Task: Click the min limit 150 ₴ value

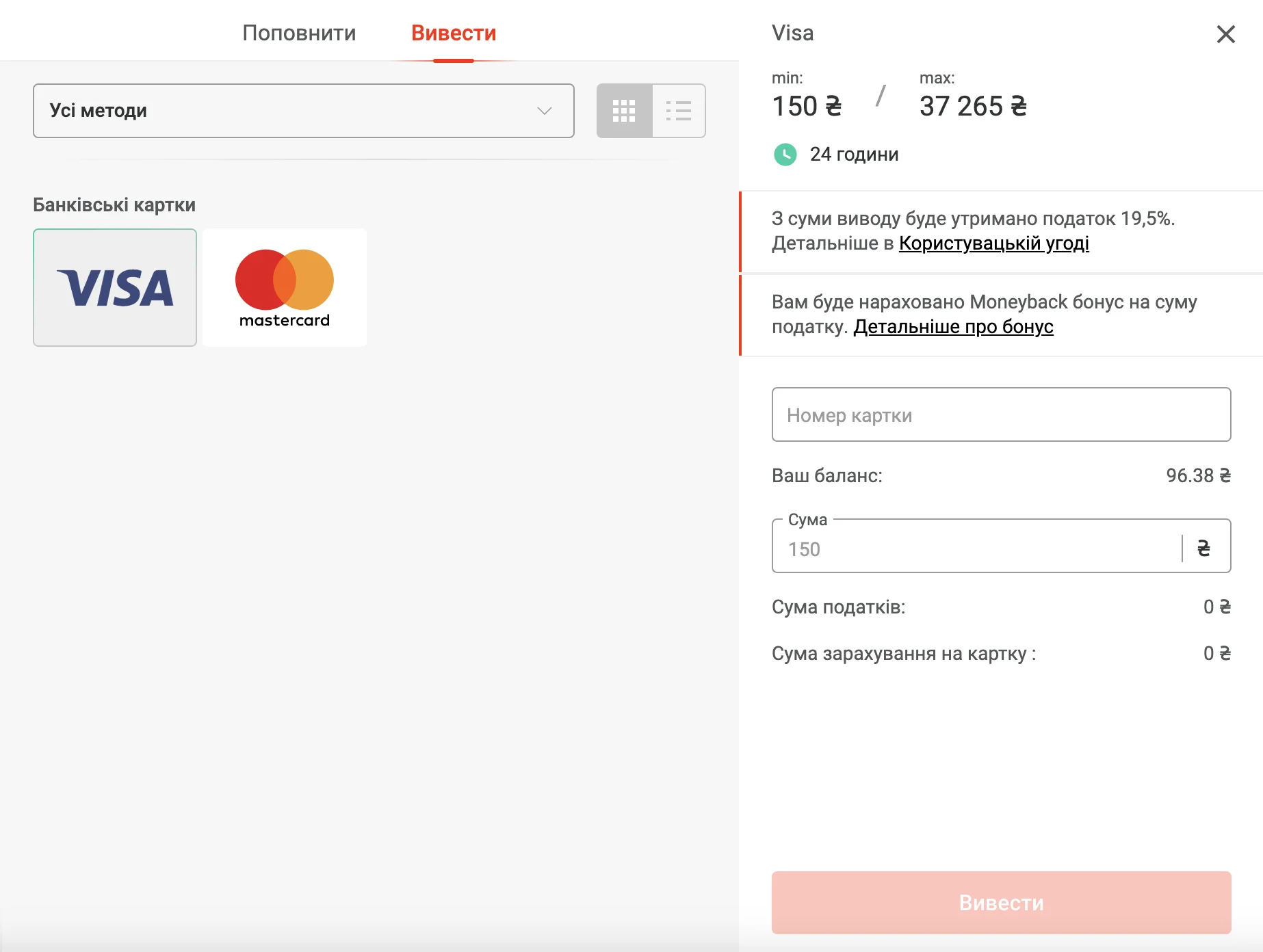Action: click(x=807, y=106)
